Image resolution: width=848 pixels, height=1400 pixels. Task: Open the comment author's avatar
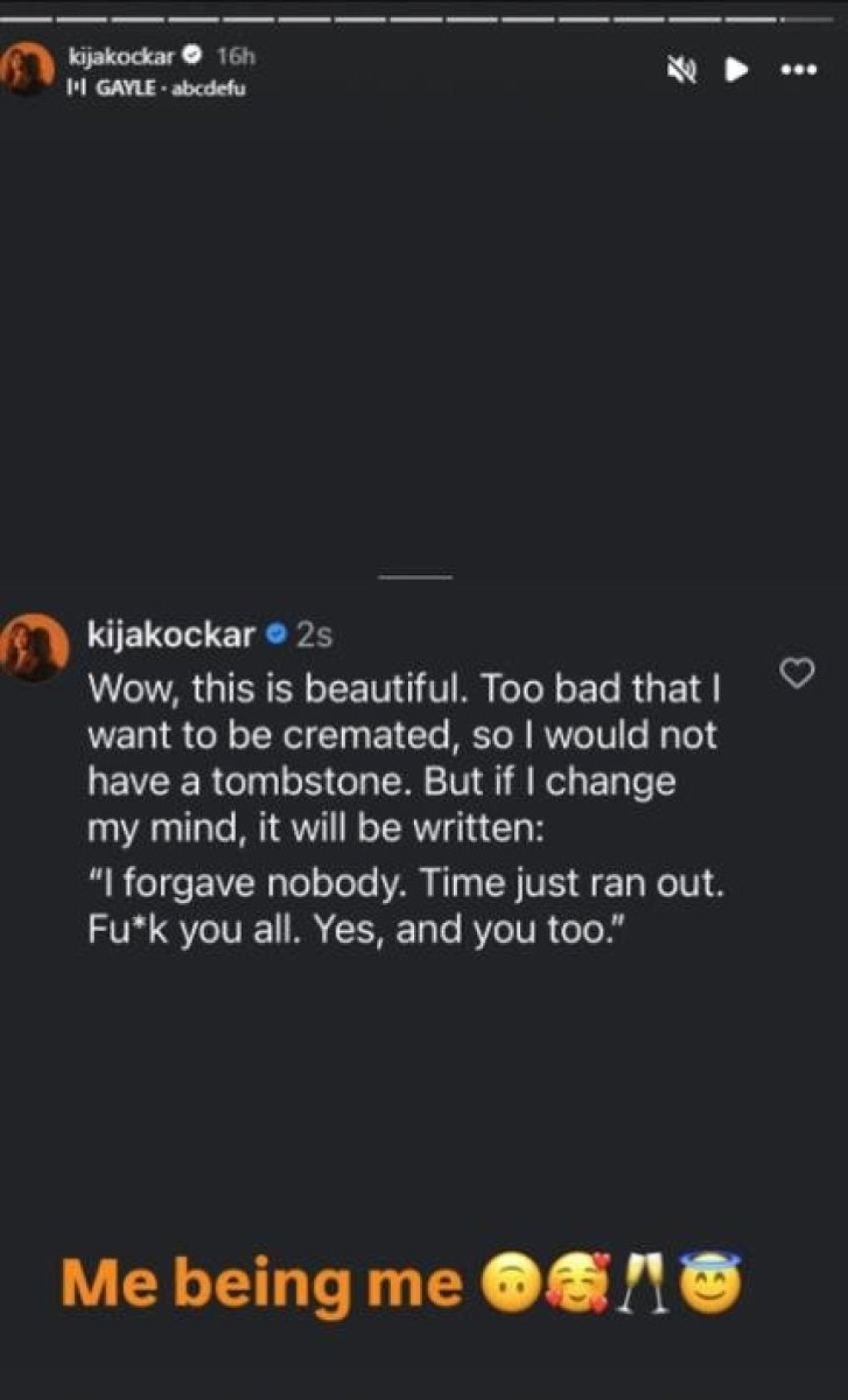coord(35,647)
